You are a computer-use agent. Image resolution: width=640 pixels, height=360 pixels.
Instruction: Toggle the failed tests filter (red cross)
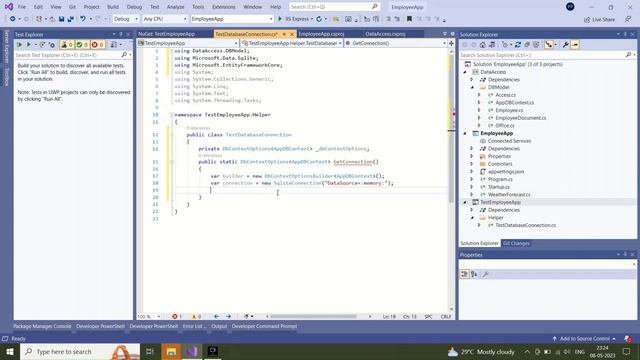(x=98, y=44)
